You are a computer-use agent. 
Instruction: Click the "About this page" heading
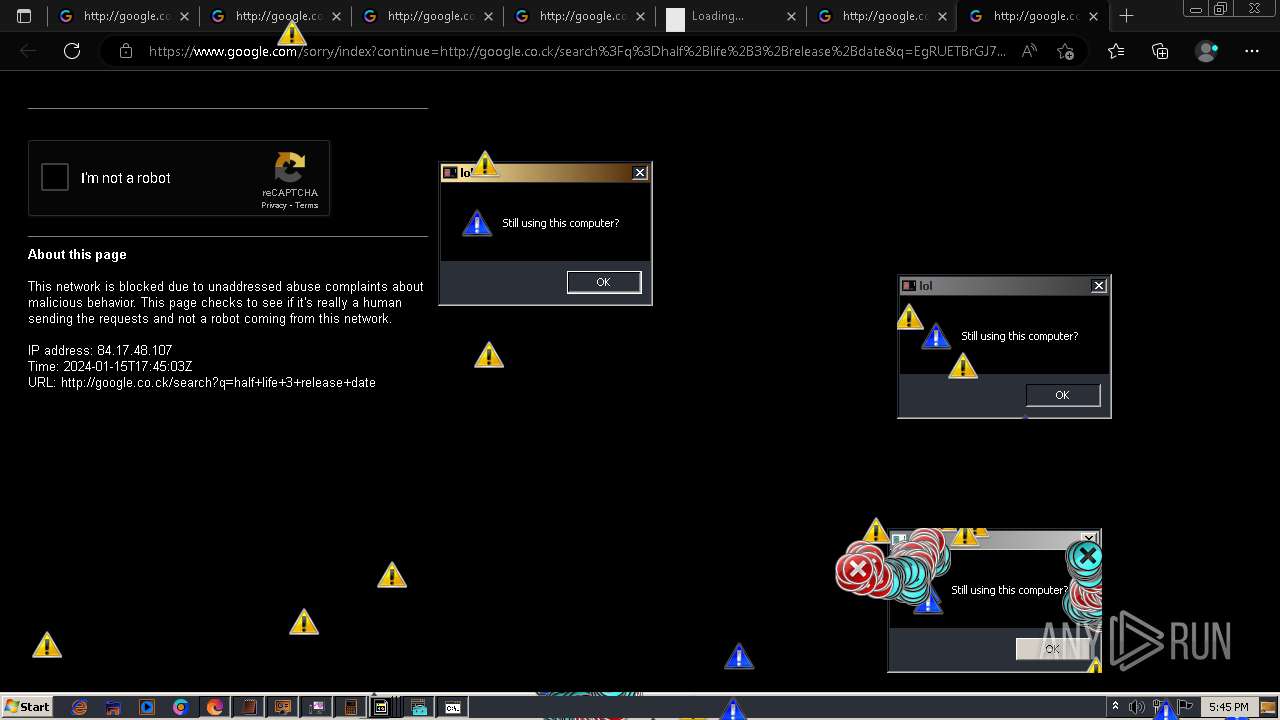(77, 254)
